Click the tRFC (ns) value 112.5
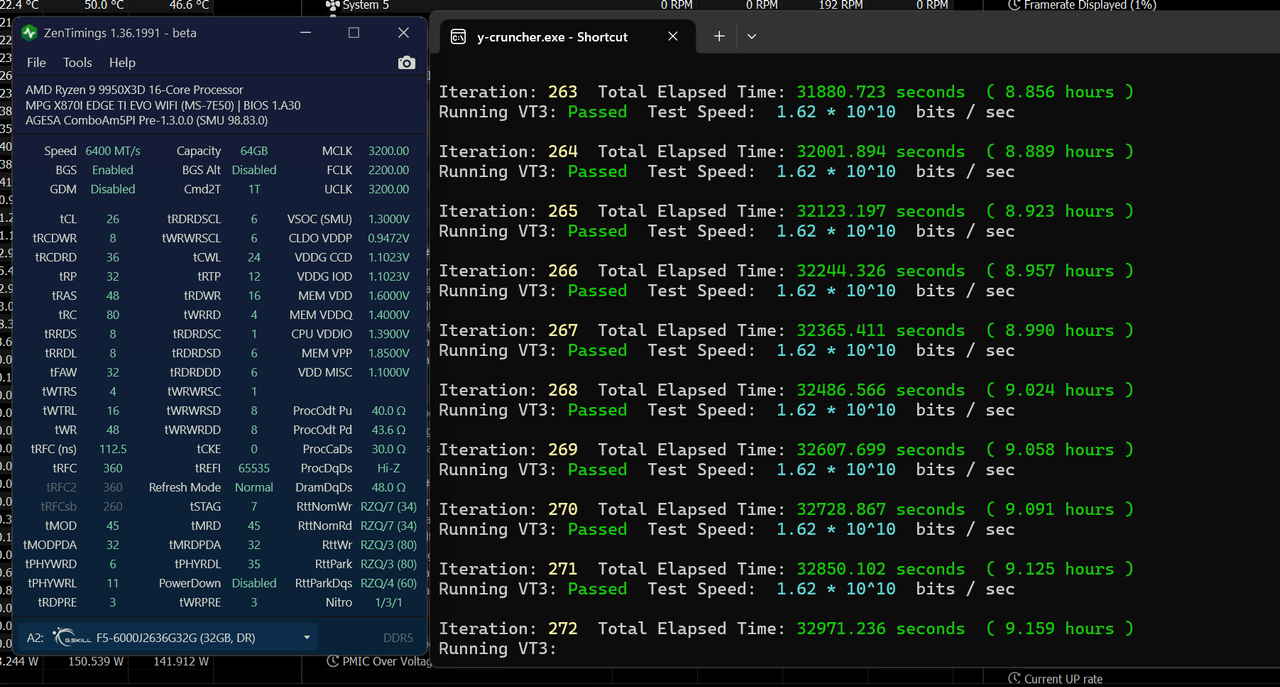The width and height of the screenshot is (1280, 687). (113, 449)
